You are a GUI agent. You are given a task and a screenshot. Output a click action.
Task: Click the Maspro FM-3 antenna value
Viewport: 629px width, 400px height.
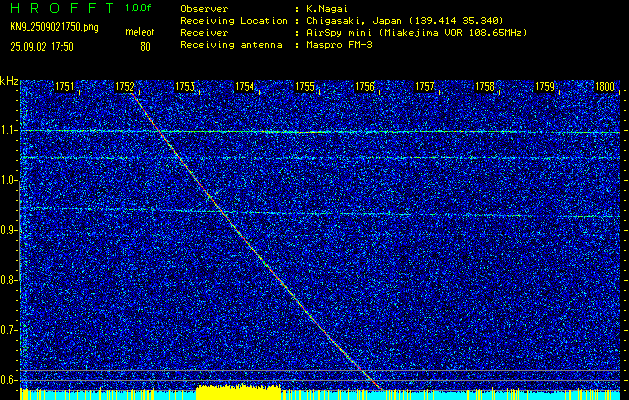[339, 45]
